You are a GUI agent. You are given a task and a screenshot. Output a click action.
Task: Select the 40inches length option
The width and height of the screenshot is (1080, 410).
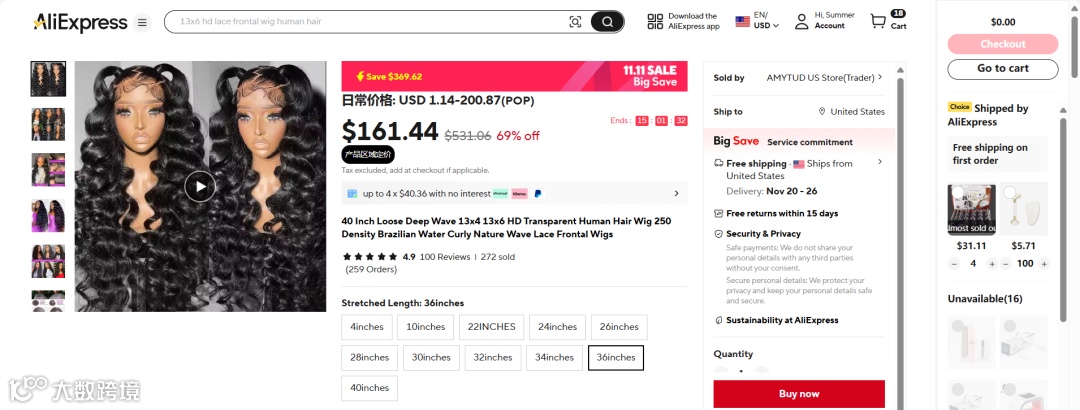coord(369,388)
